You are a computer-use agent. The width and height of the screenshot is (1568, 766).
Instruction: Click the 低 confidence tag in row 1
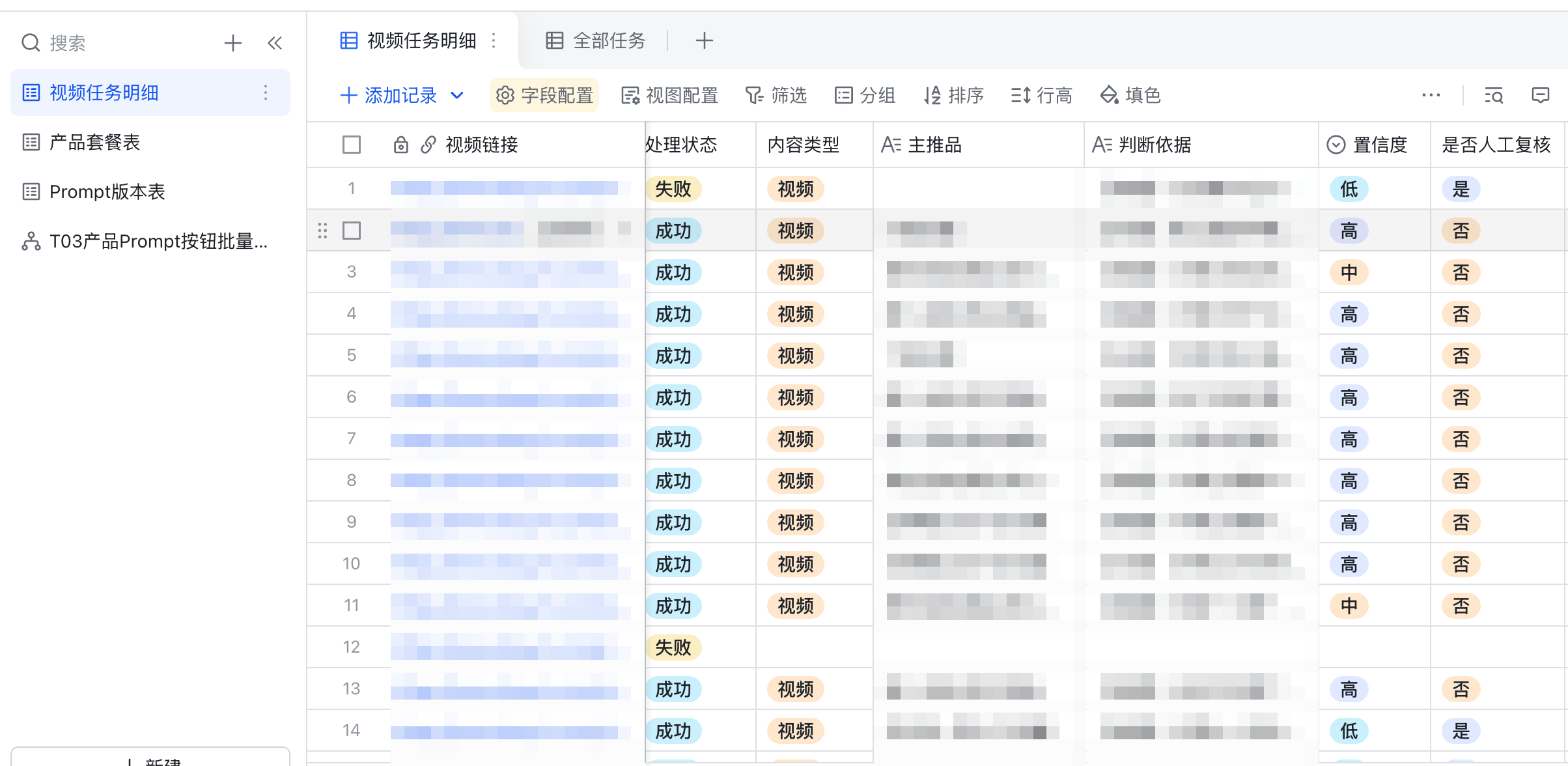(x=1349, y=189)
